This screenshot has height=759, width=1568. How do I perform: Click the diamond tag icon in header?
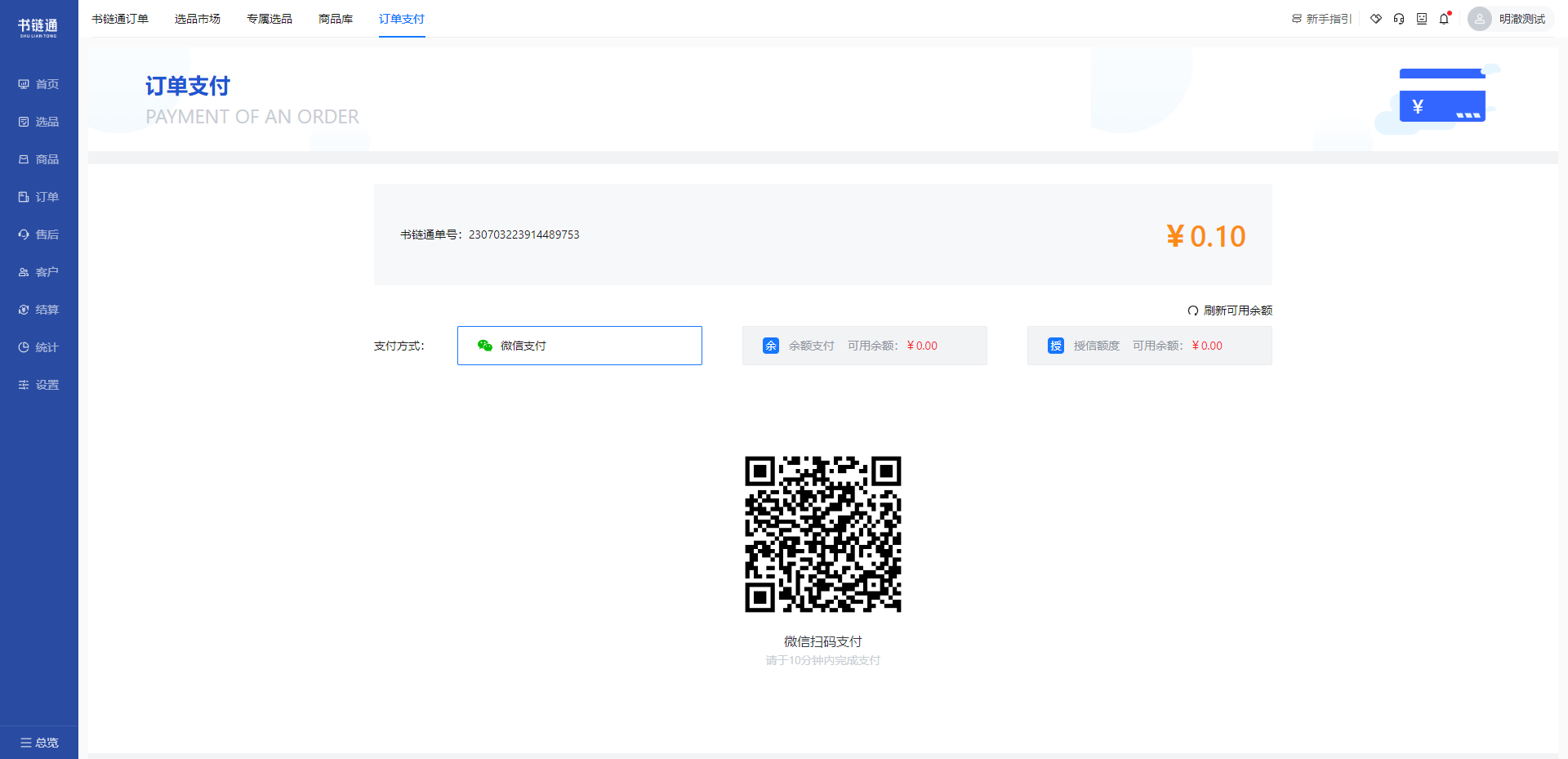click(x=1376, y=19)
